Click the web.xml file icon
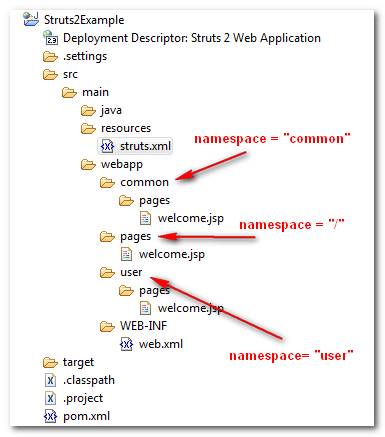 click(x=126, y=344)
